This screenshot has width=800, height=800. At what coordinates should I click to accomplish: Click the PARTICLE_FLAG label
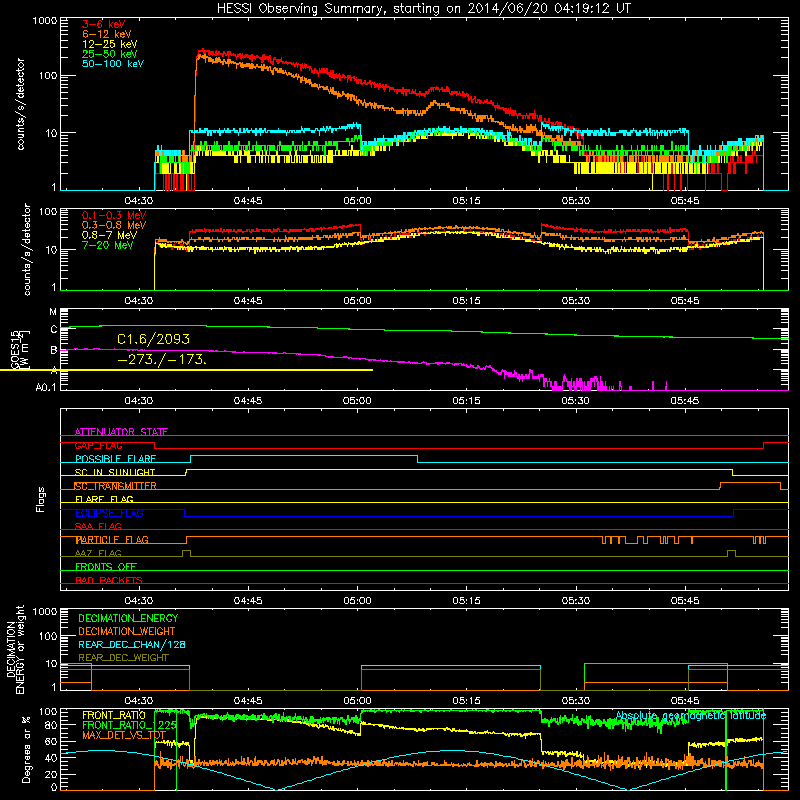[112, 540]
